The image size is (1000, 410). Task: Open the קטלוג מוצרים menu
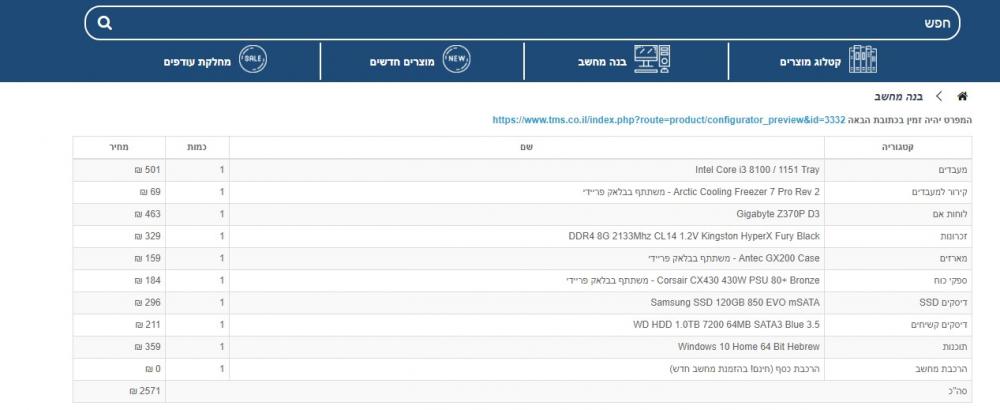[x=810, y=62]
